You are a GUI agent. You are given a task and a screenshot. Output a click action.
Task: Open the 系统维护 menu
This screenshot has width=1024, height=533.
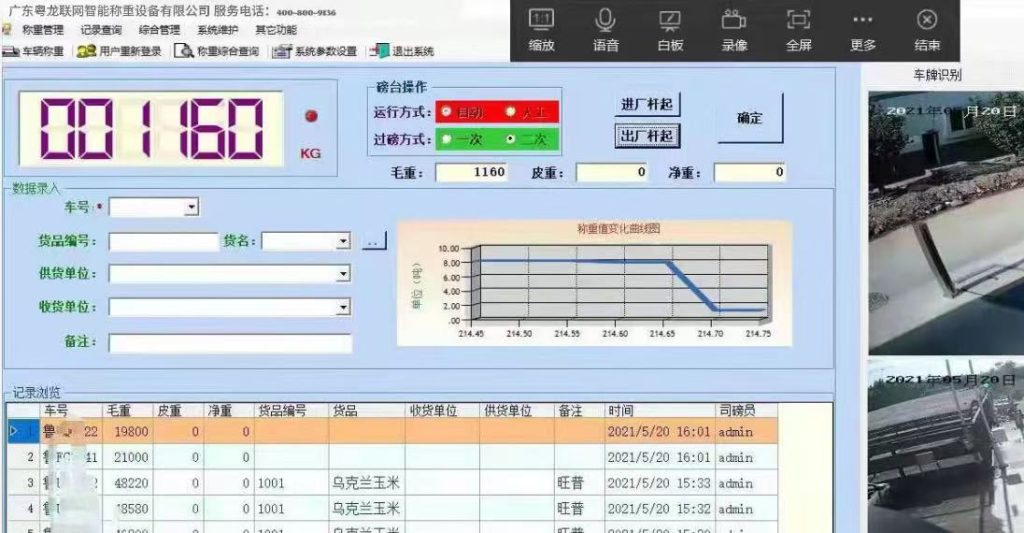coord(216,30)
